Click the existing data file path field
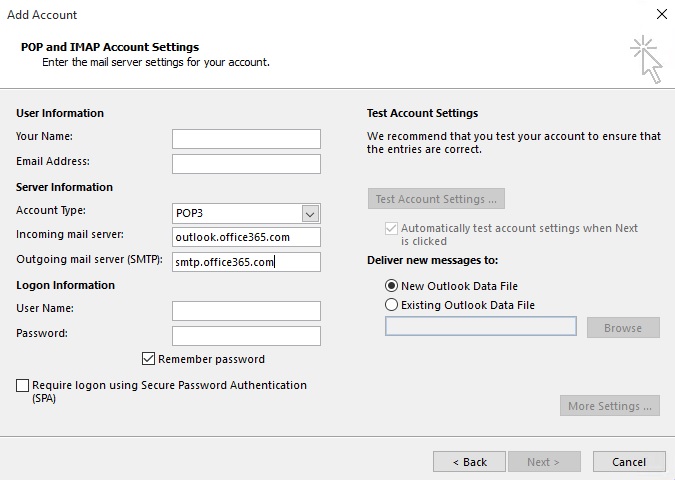 coord(480,327)
